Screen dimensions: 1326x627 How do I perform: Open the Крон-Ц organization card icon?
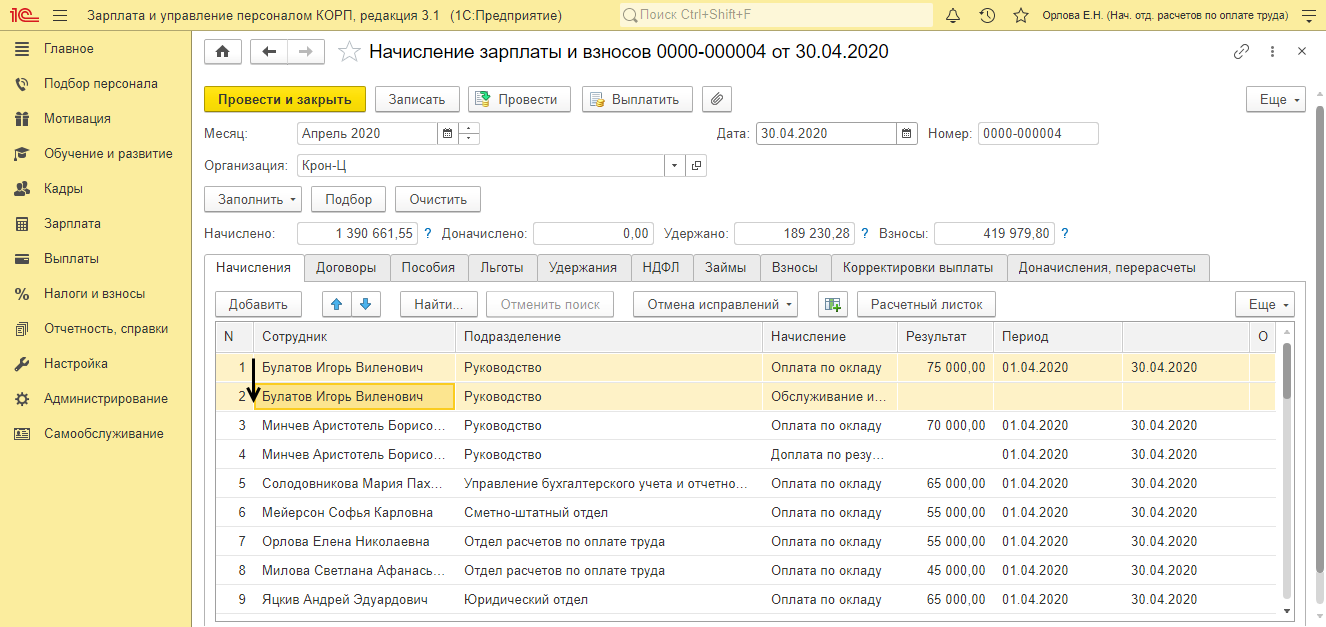[696, 166]
